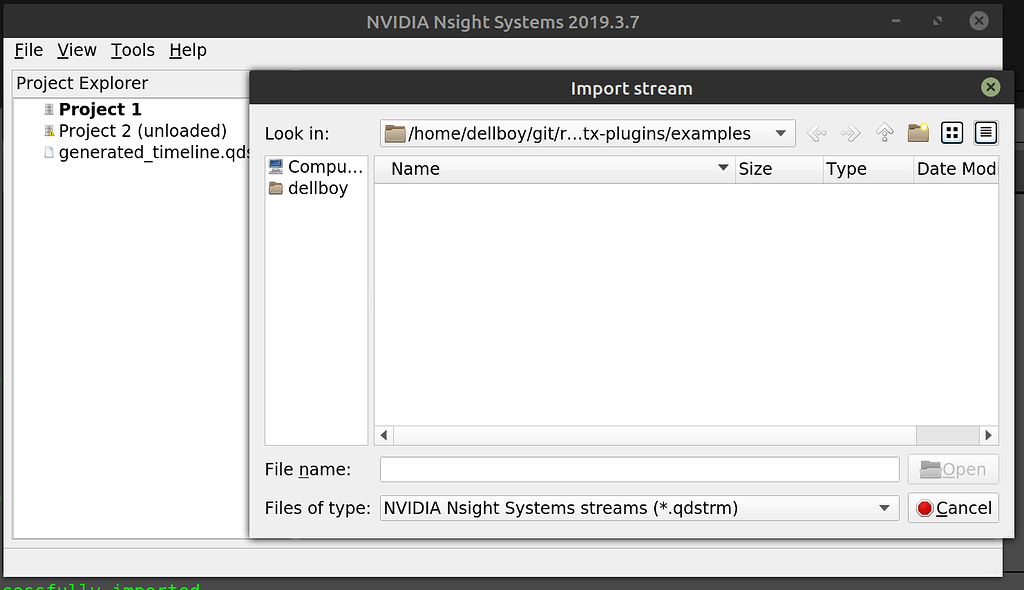Screen dimensions: 1024x590
Task: Go up to the parent directory
Action: click(x=884, y=132)
